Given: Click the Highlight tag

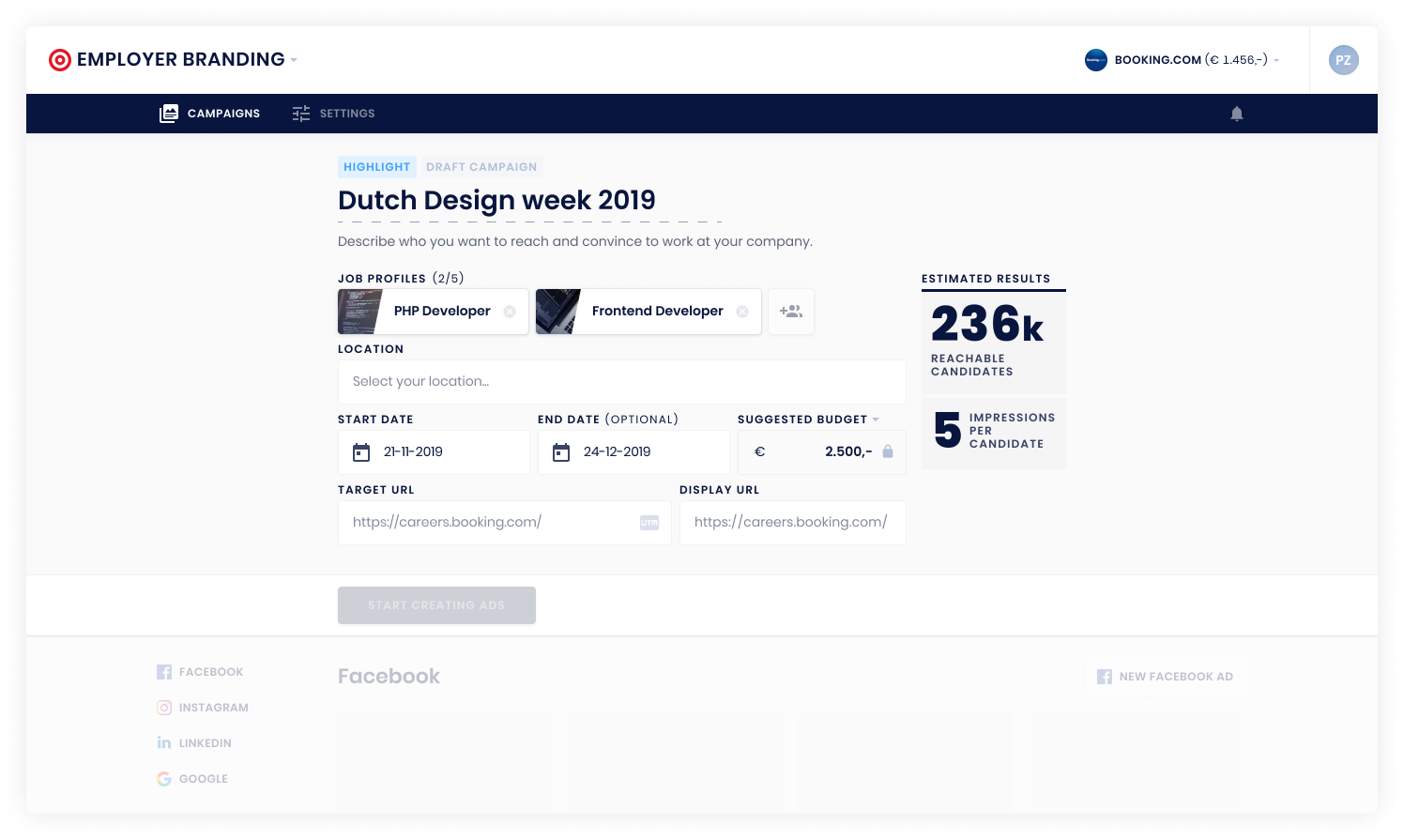Looking at the screenshot, I should point(376,167).
